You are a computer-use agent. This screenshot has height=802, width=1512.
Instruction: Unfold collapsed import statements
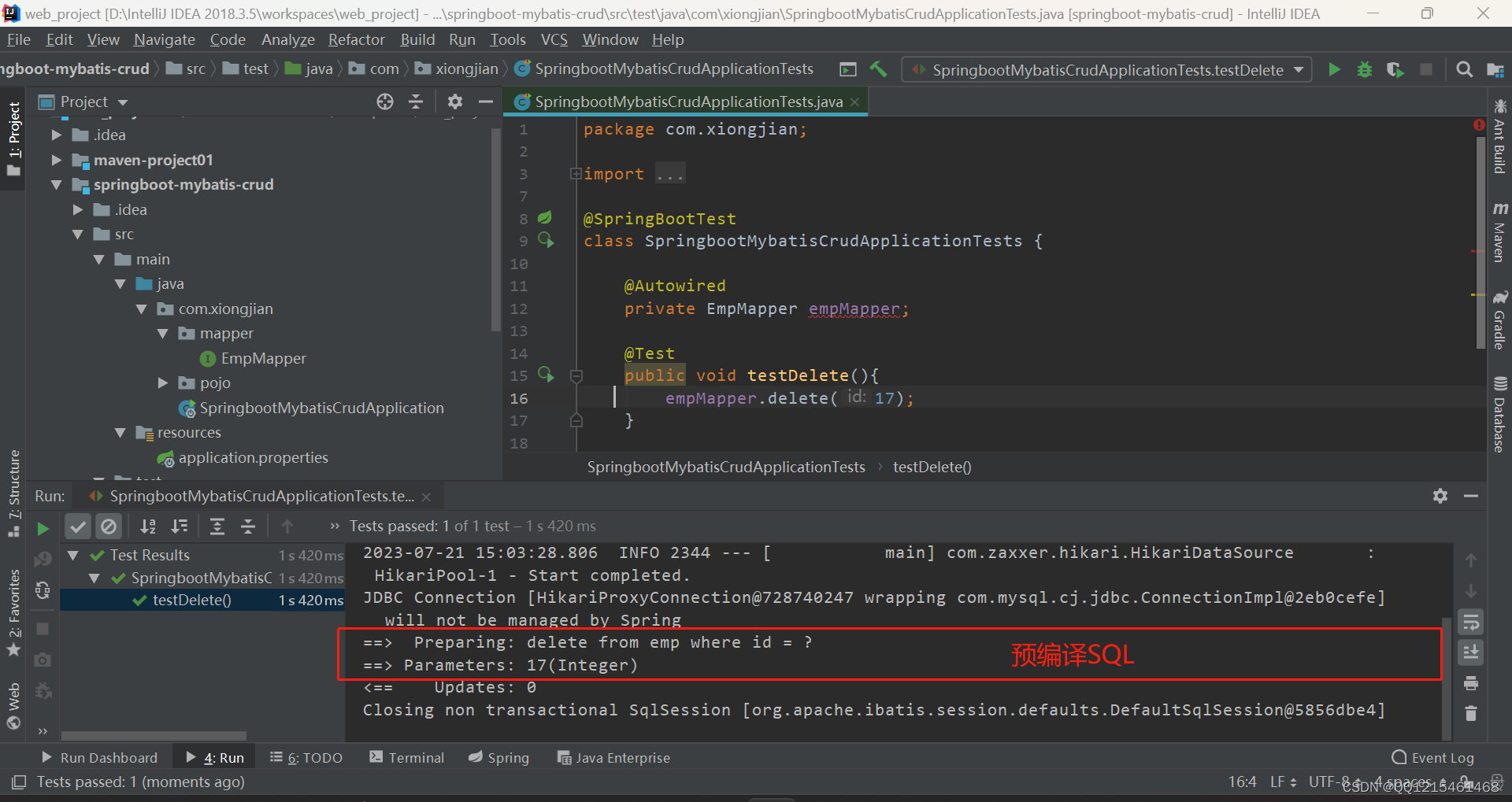click(576, 173)
